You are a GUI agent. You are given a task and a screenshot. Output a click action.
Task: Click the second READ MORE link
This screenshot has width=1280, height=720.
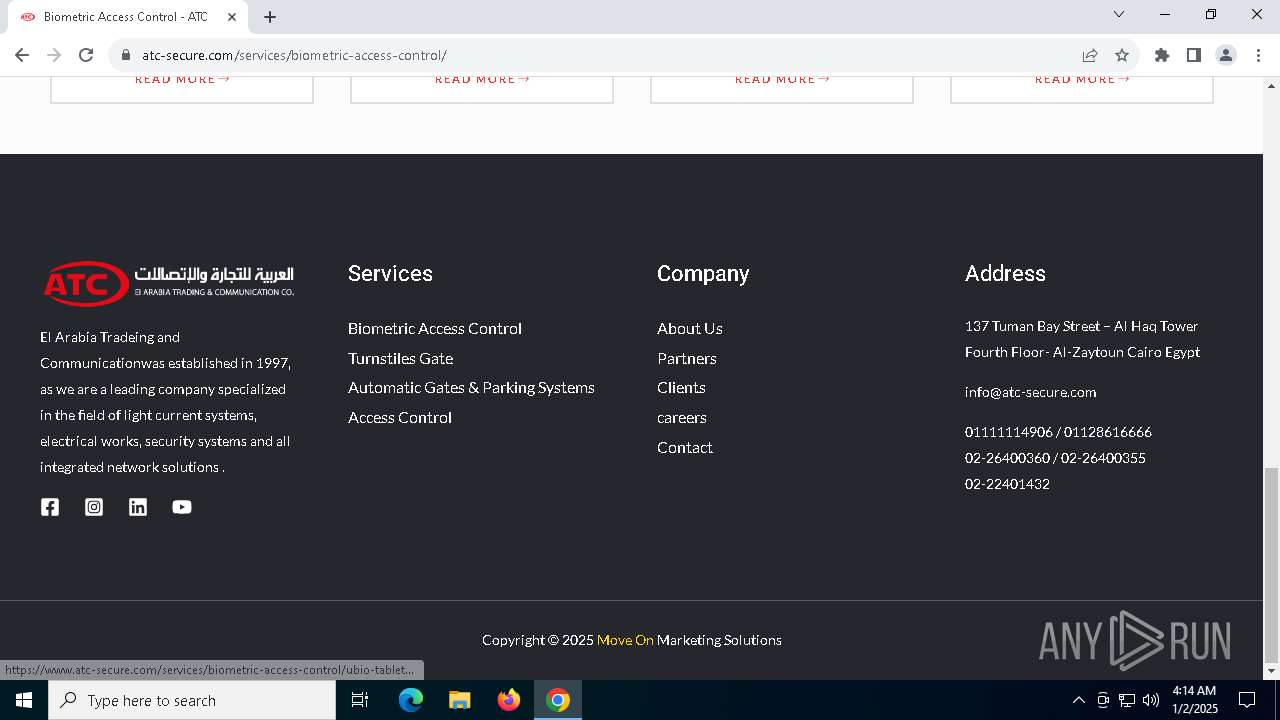click(482, 79)
